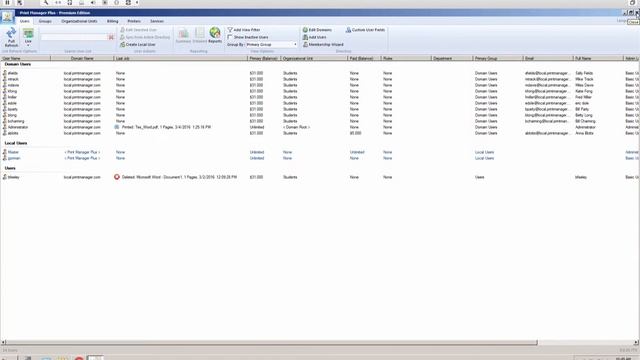Click the "Mike Track" full name cell
640x360 pixels.
(584, 79)
